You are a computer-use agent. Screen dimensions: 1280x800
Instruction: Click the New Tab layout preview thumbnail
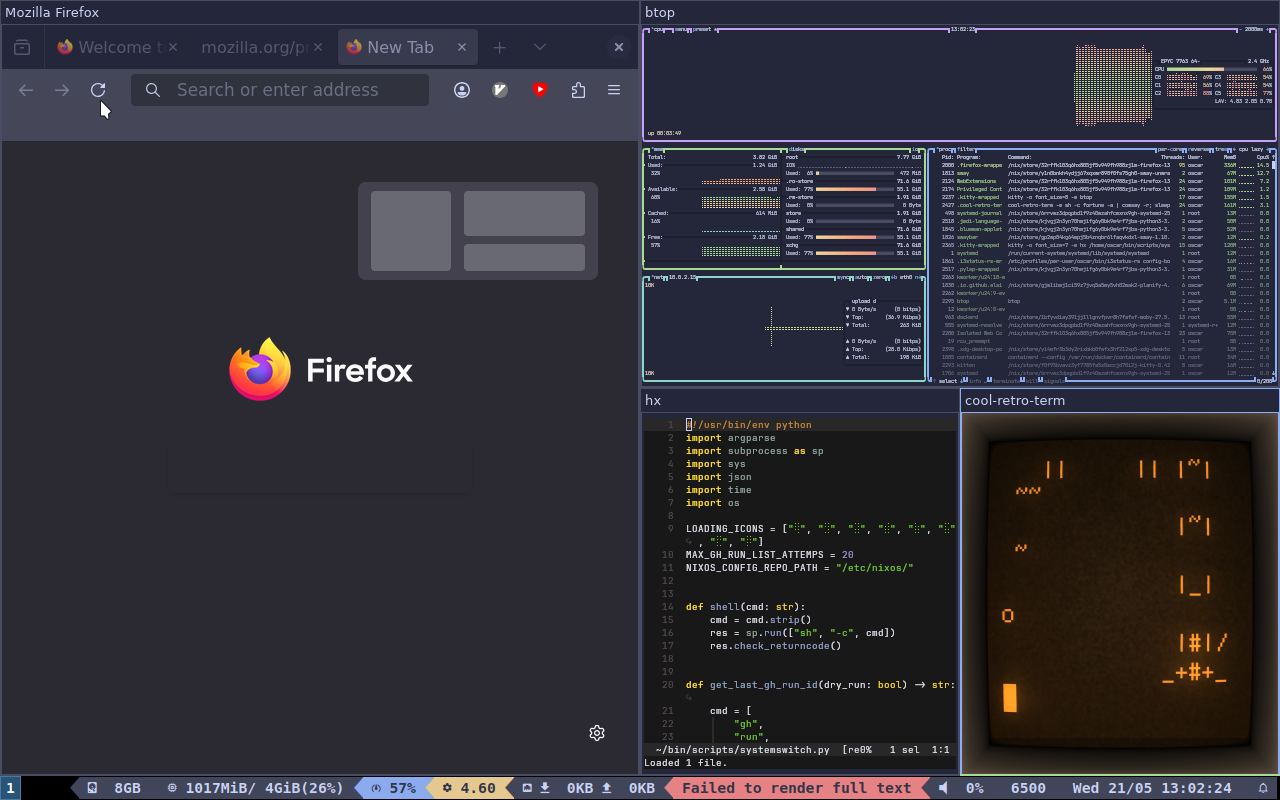click(x=478, y=231)
